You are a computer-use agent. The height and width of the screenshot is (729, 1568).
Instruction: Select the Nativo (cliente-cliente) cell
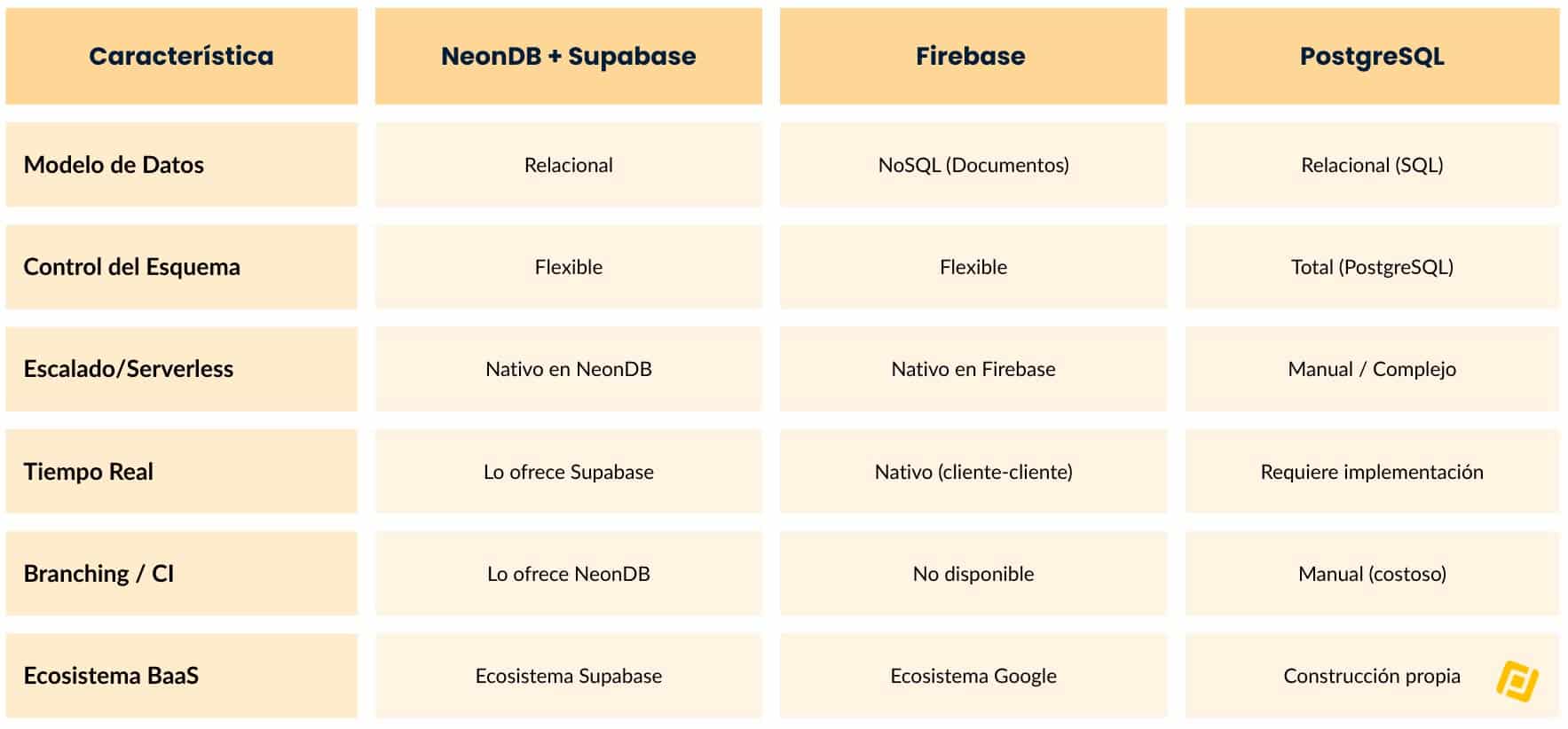click(973, 472)
